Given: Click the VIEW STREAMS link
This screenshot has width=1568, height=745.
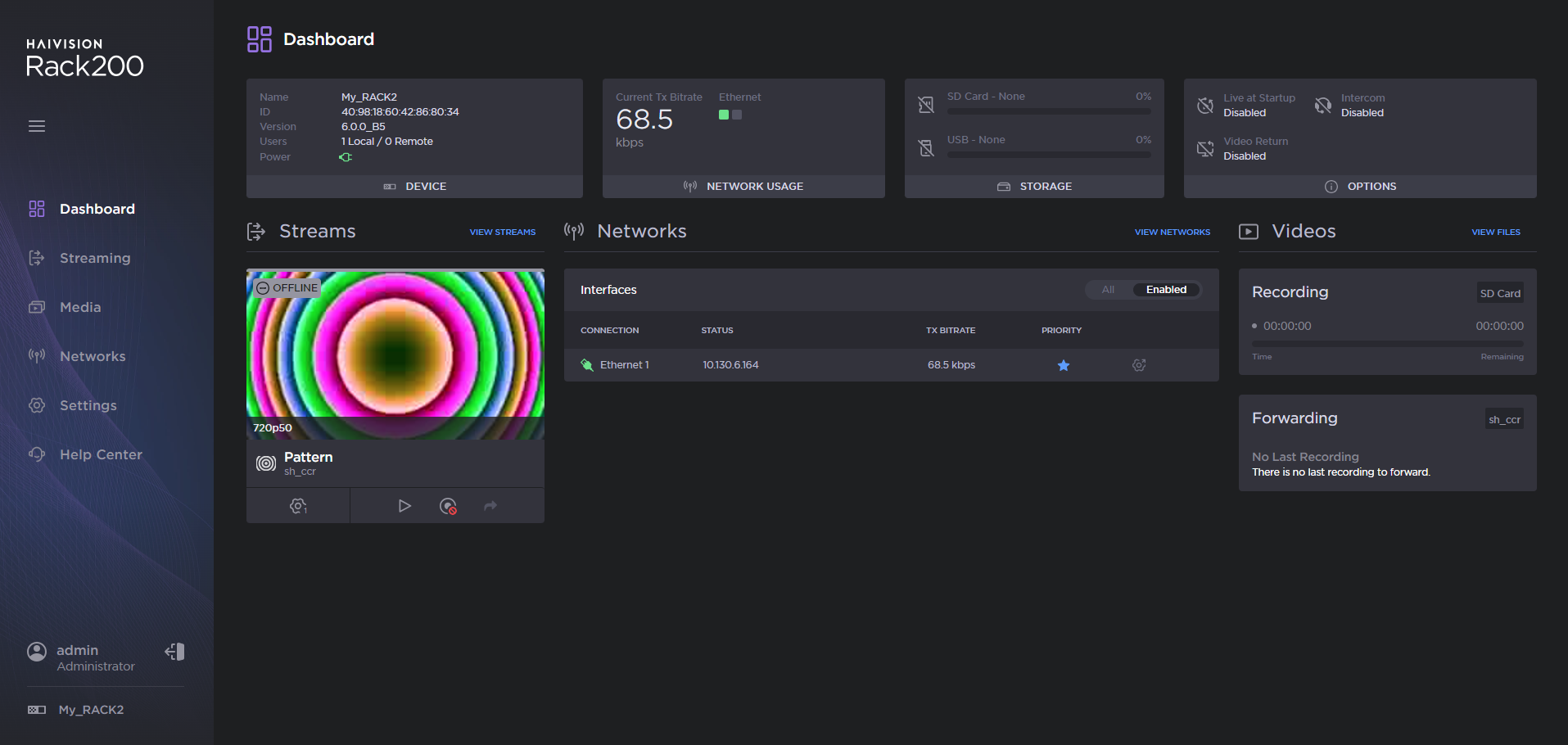Looking at the screenshot, I should [x=502, y=233].
